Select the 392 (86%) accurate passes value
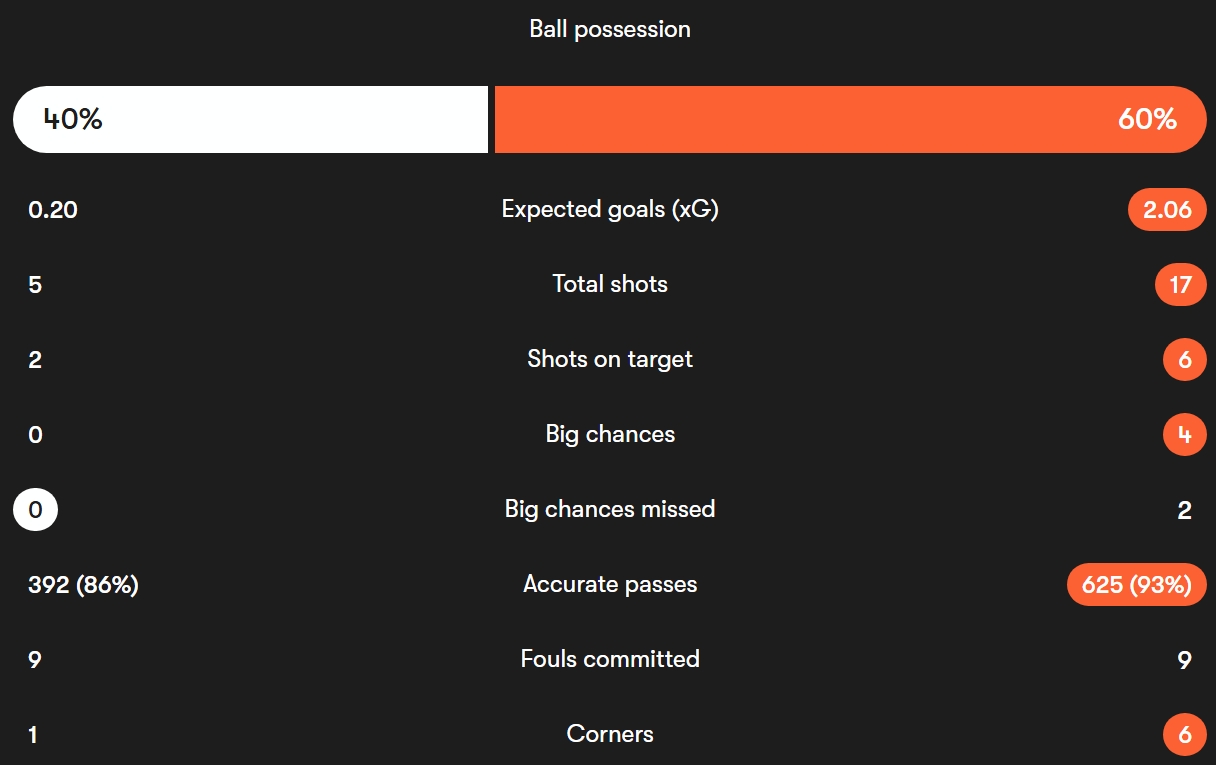This screenshot has height=765, width=1216. click(x=83, y=584)
